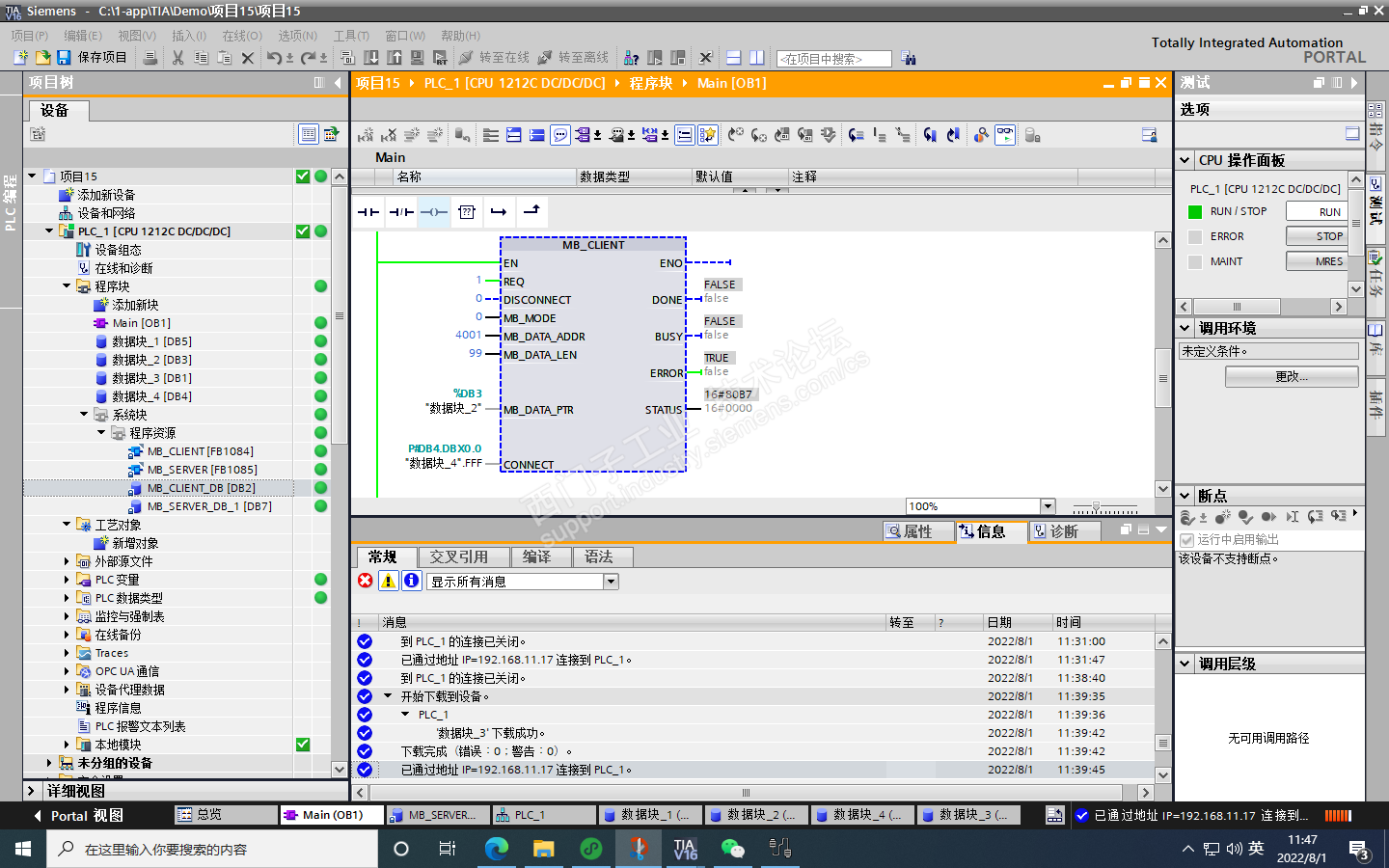The image size is (1389, 868).
Task: Toggle the error message filter
Action: coord(366,581)
